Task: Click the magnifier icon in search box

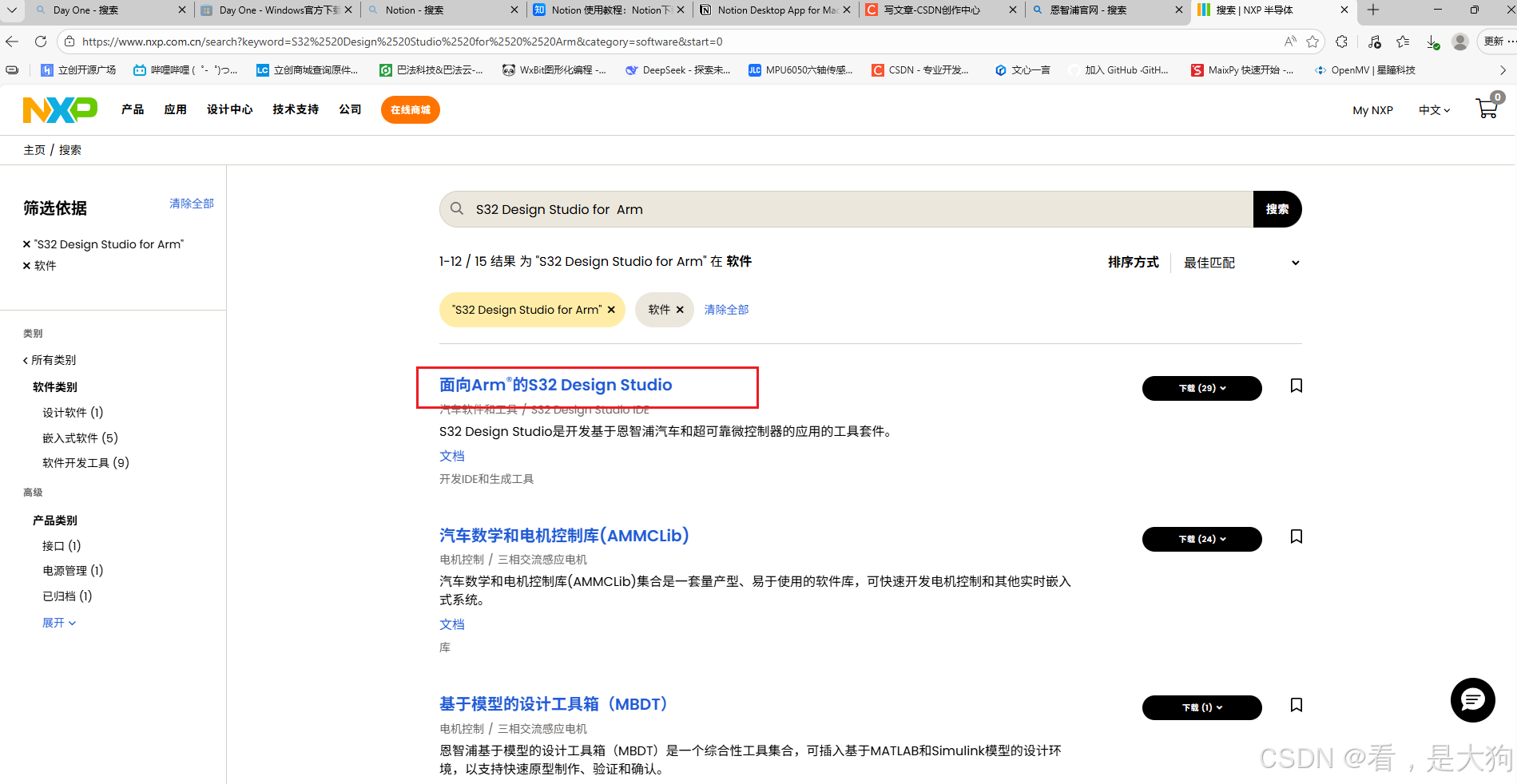Action: pos(457,208)
